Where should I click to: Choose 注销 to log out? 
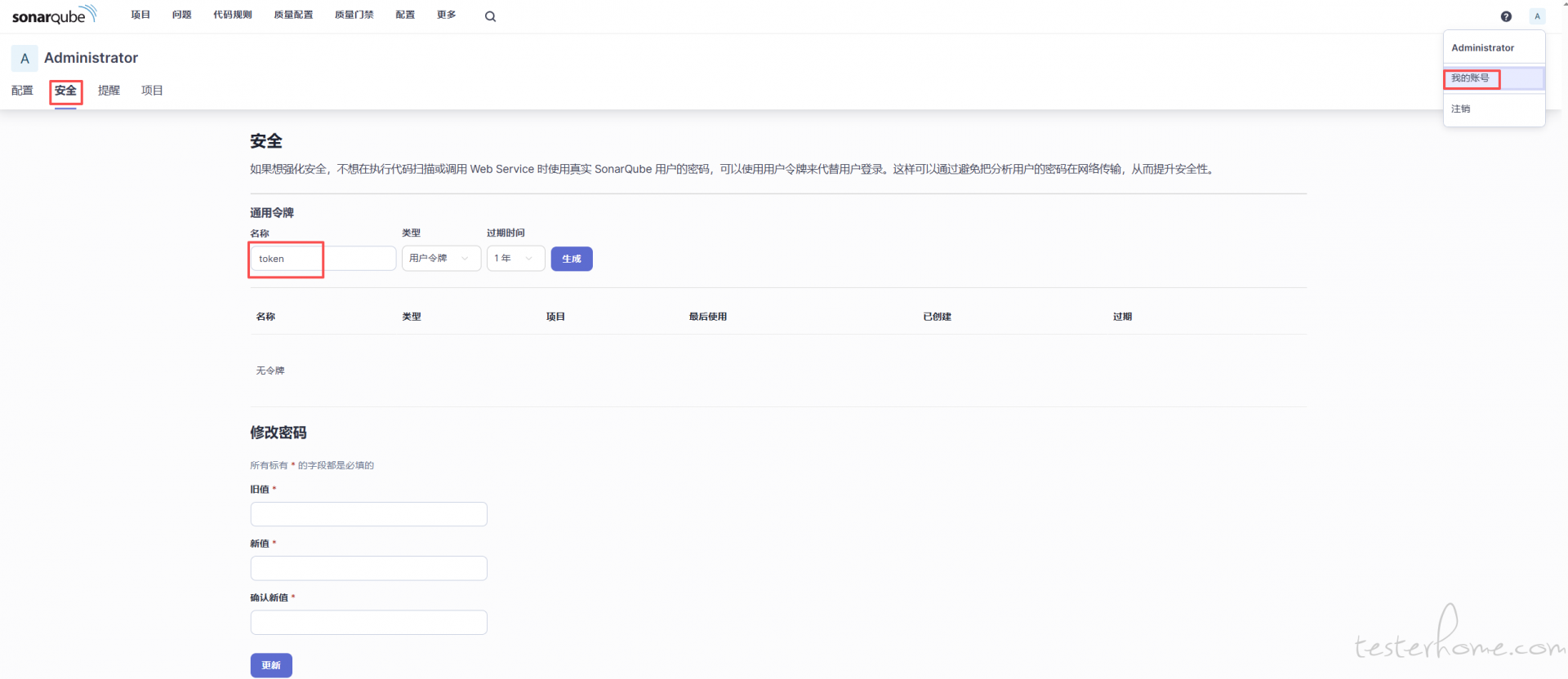click(x=1461, y=109)
